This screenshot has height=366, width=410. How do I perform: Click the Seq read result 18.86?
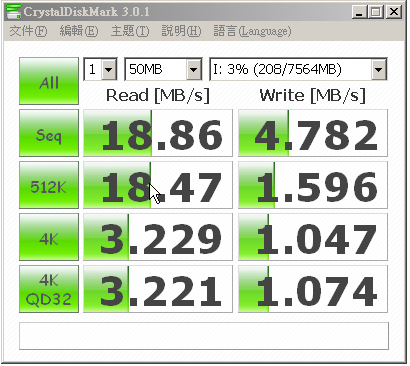point(158,133)
